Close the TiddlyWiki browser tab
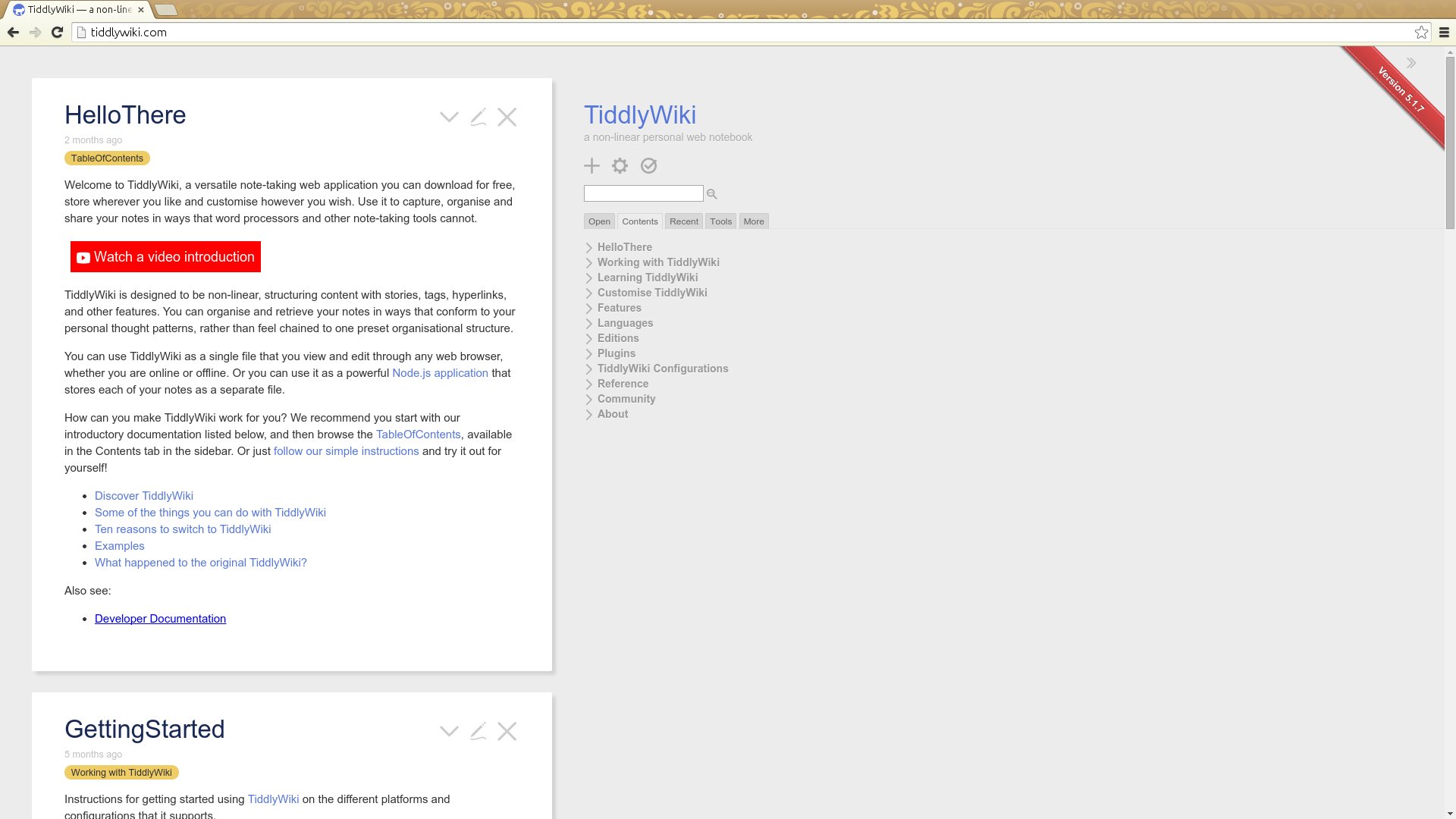 141,10
